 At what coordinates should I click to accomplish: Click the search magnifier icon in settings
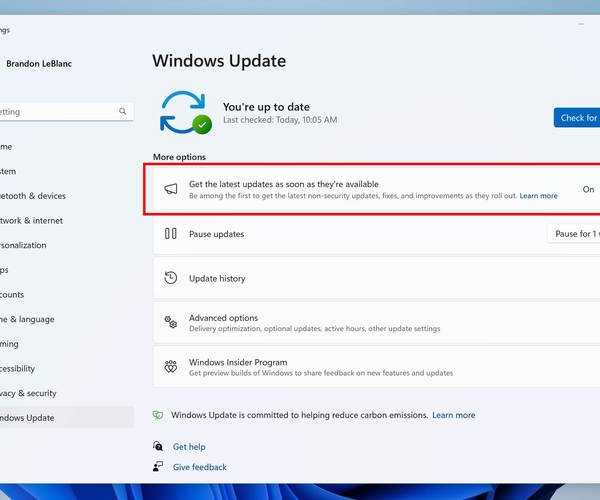coord(122,111)
